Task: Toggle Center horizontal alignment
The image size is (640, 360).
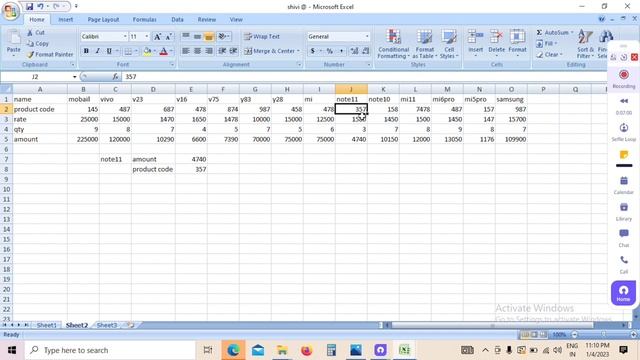Action: [197, 51]
